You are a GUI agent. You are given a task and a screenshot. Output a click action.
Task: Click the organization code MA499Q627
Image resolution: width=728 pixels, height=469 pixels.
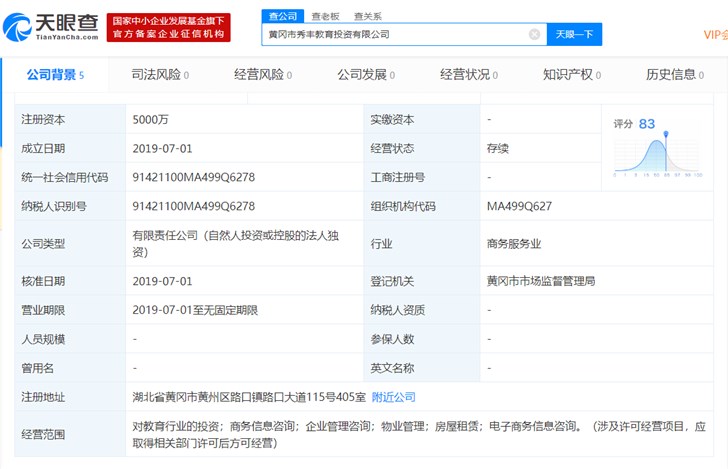(519, 206)
